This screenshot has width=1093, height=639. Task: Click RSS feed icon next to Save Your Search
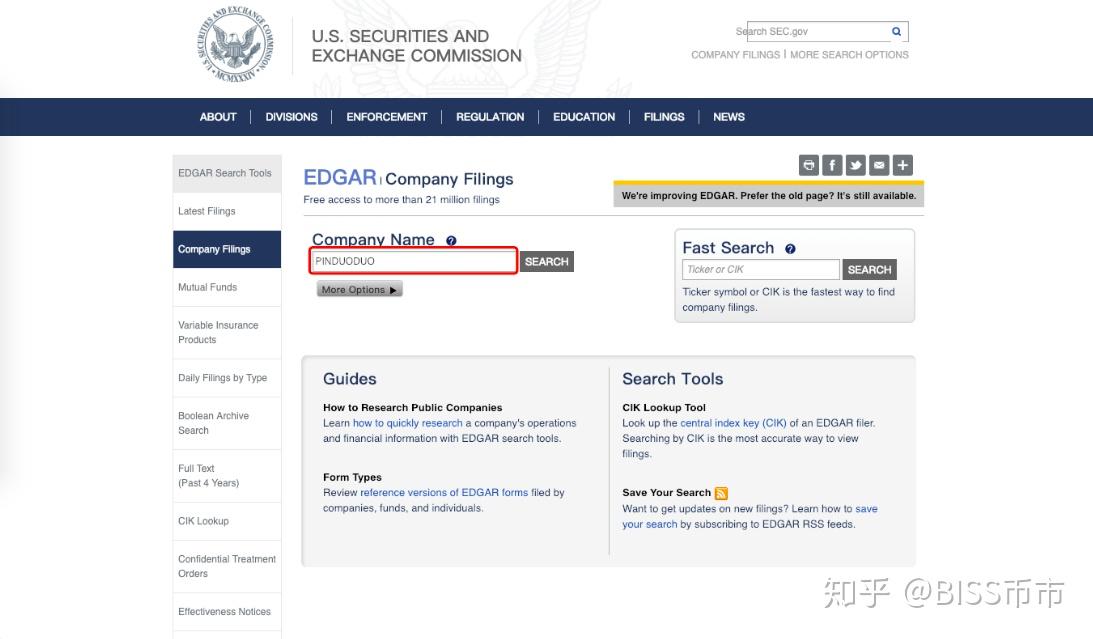tap(721, 493)
